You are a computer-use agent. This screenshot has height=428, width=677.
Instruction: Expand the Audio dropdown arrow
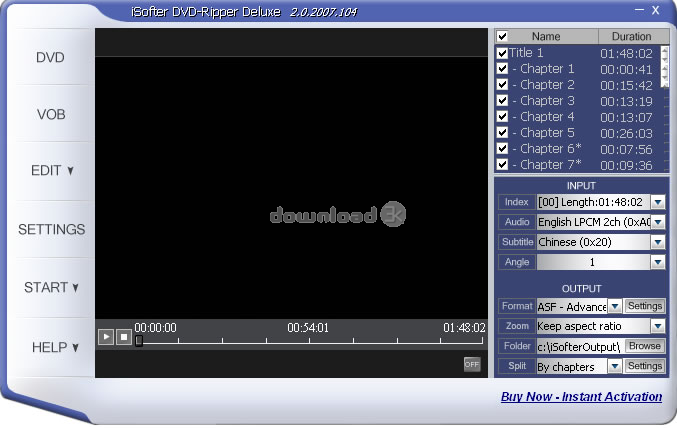[x=658, y=222]
